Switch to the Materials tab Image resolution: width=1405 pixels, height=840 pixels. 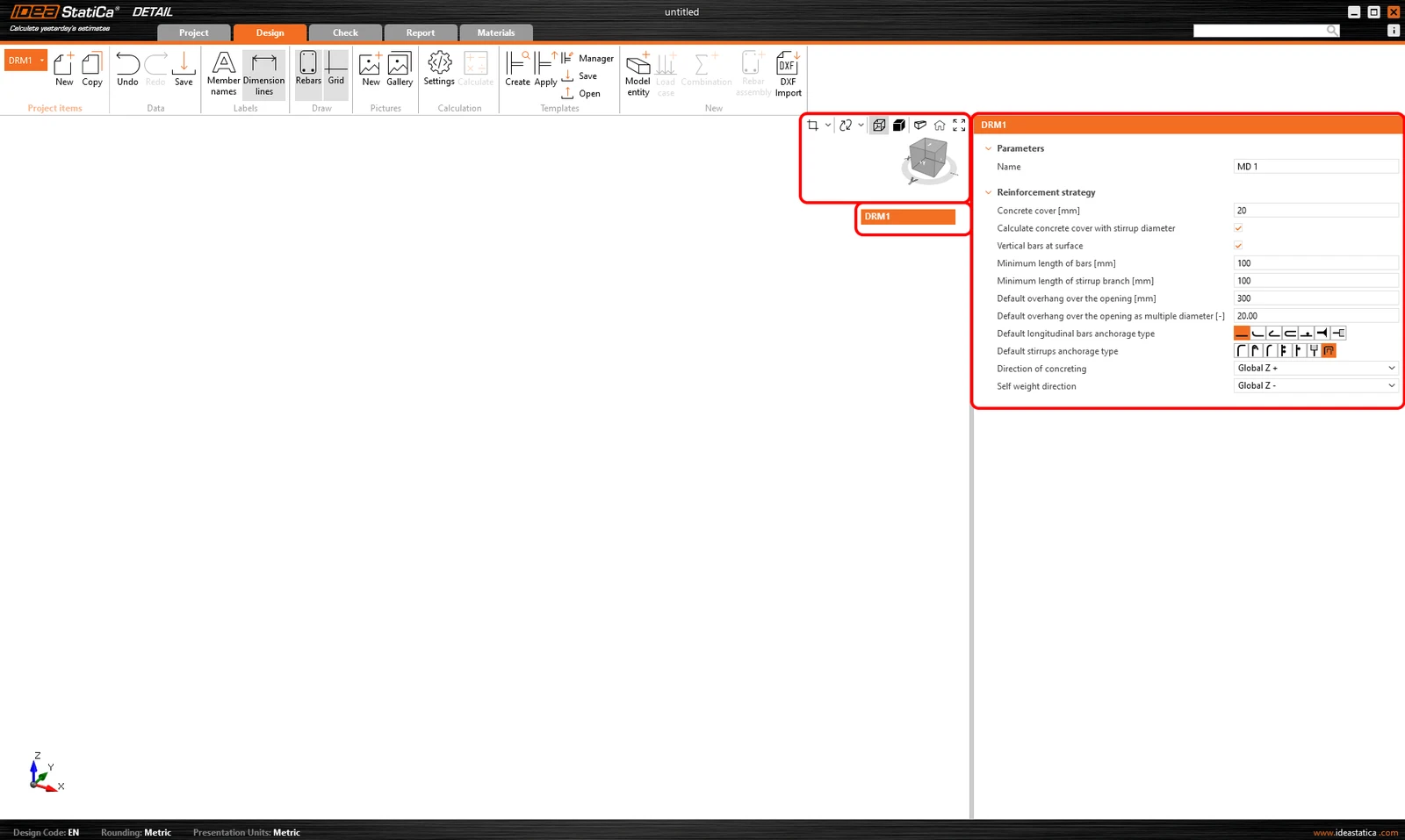point(496,32)
